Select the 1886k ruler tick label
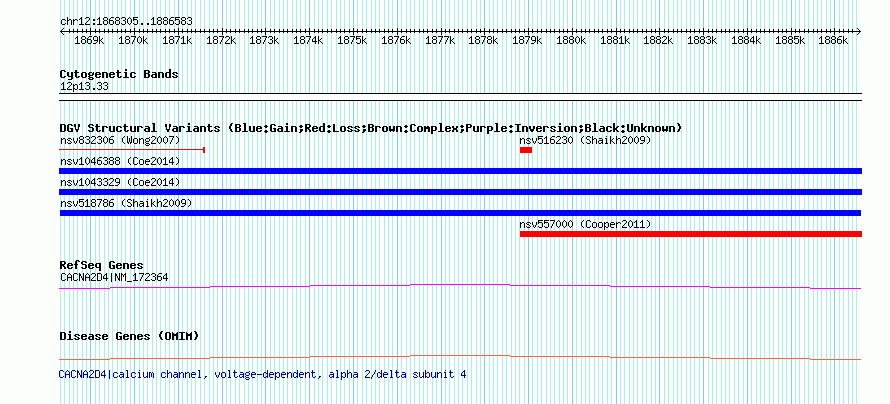The width and height of the screenshot is (890, 404). [x=833, y=41]
